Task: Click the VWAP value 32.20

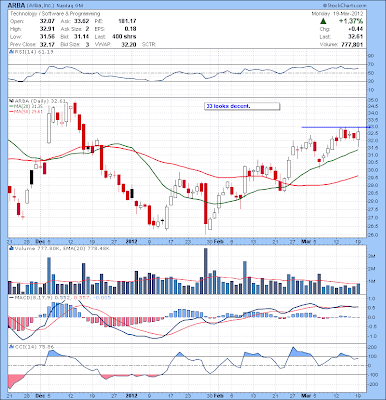Action: coord(129,44)
